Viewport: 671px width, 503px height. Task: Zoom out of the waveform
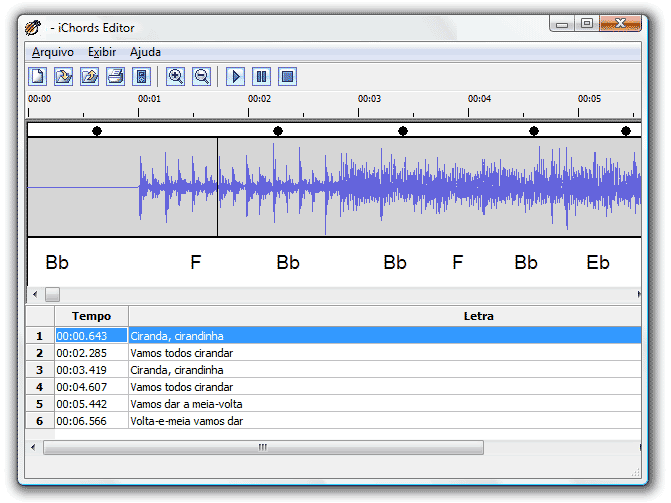[202, 77]
